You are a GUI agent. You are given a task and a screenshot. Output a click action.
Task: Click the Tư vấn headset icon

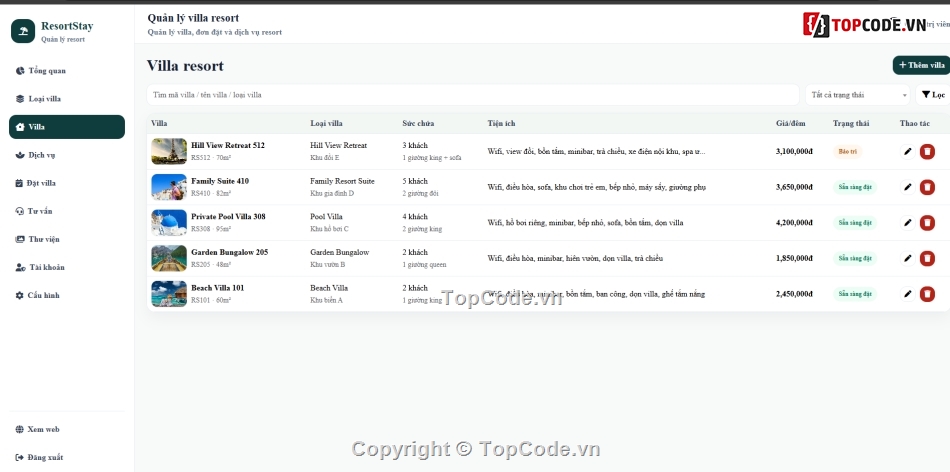point(19,211)
